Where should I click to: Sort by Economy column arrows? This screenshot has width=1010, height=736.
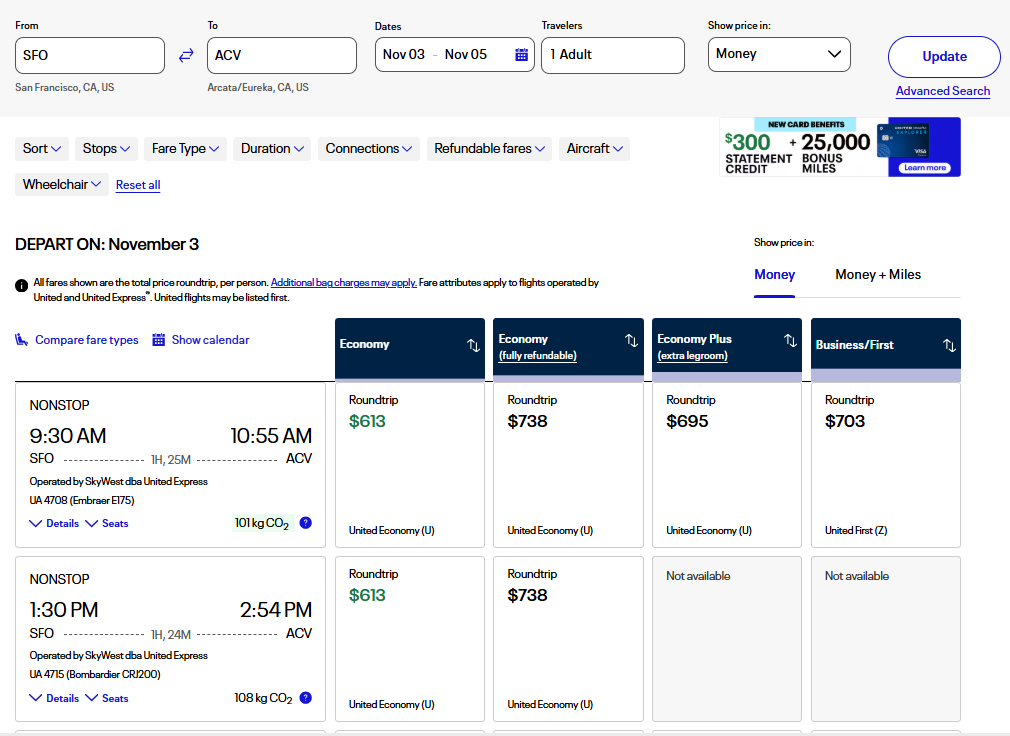[473, 345]
